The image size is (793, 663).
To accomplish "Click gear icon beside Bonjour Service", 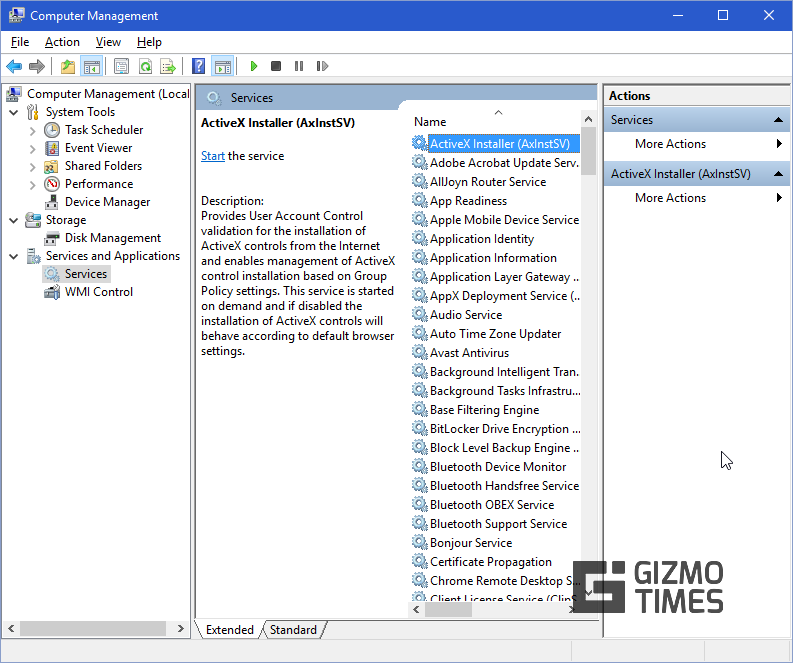I will pyautogui.click(x=419, y=543).
